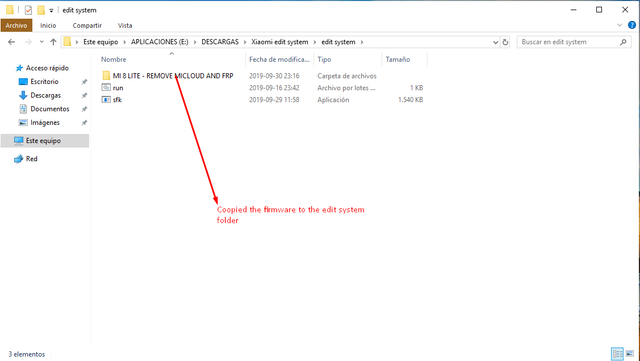This screenshot has height=361, width=640.
Task: Open Escritorio in quick access
Action: [x=44, y=82]
